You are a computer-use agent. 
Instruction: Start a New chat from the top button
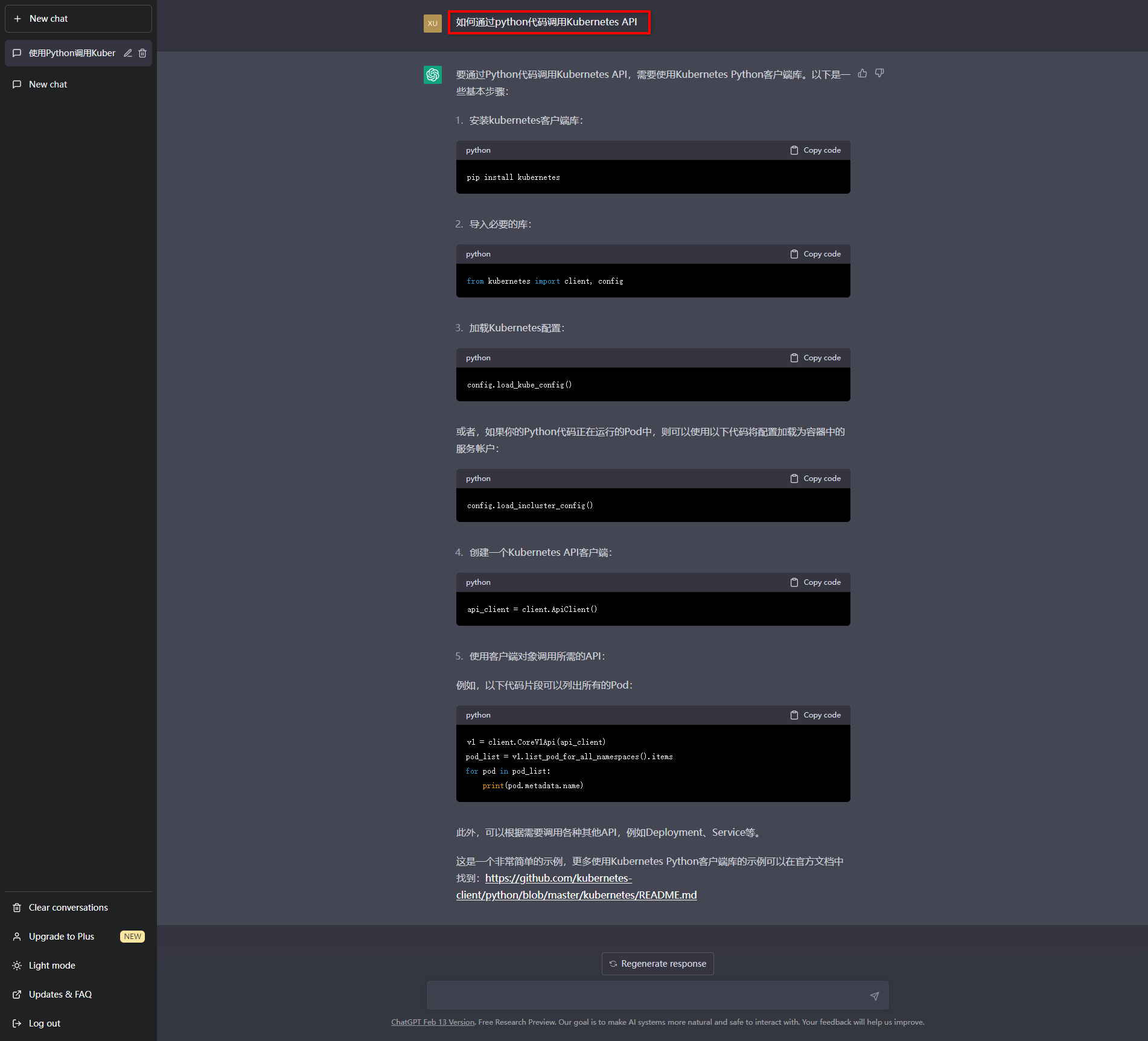tap(78, 19)
